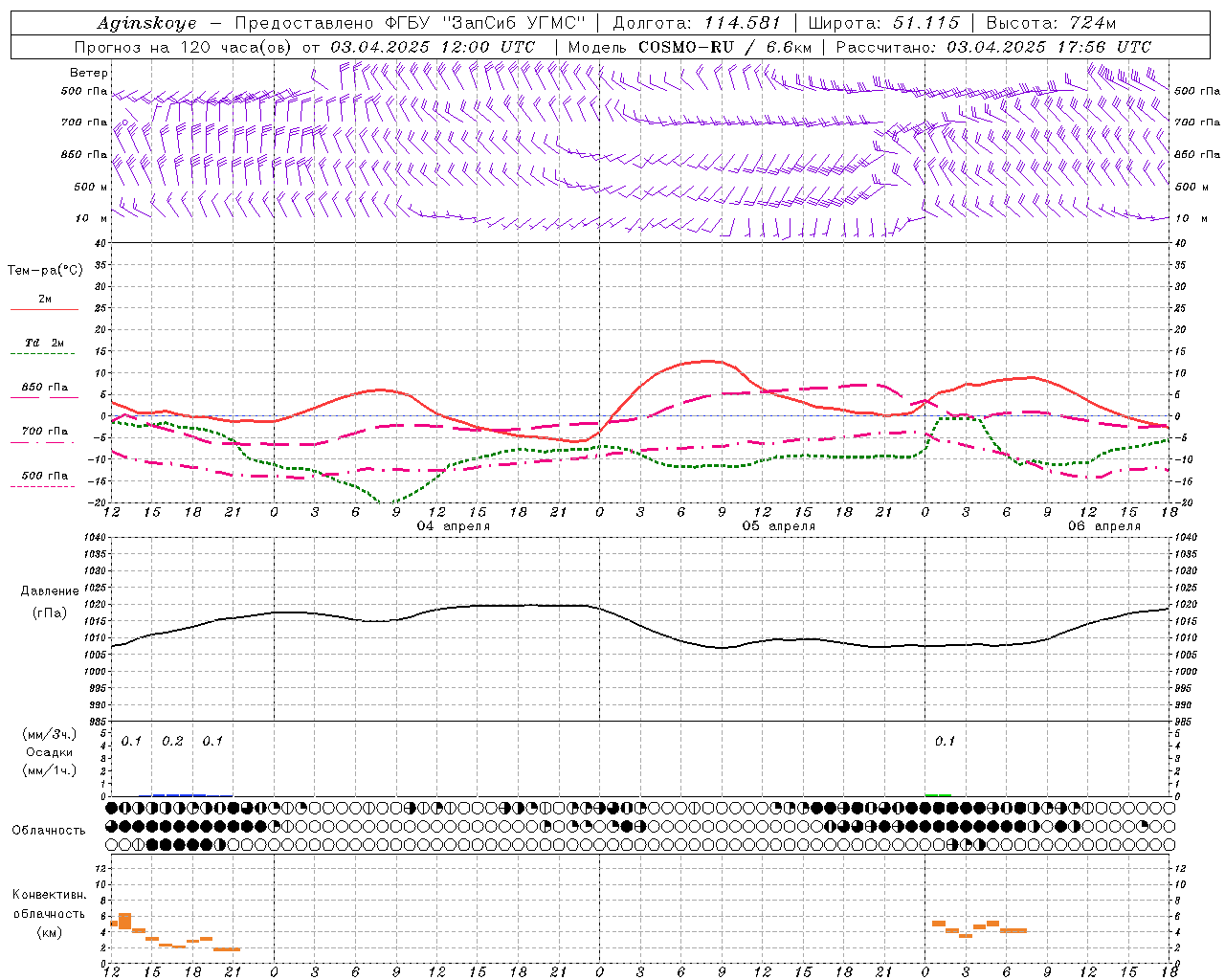Click the "500 м" label on left wind axis
The height and width of the screenshot is (980, 1225).
pos(91,187)
